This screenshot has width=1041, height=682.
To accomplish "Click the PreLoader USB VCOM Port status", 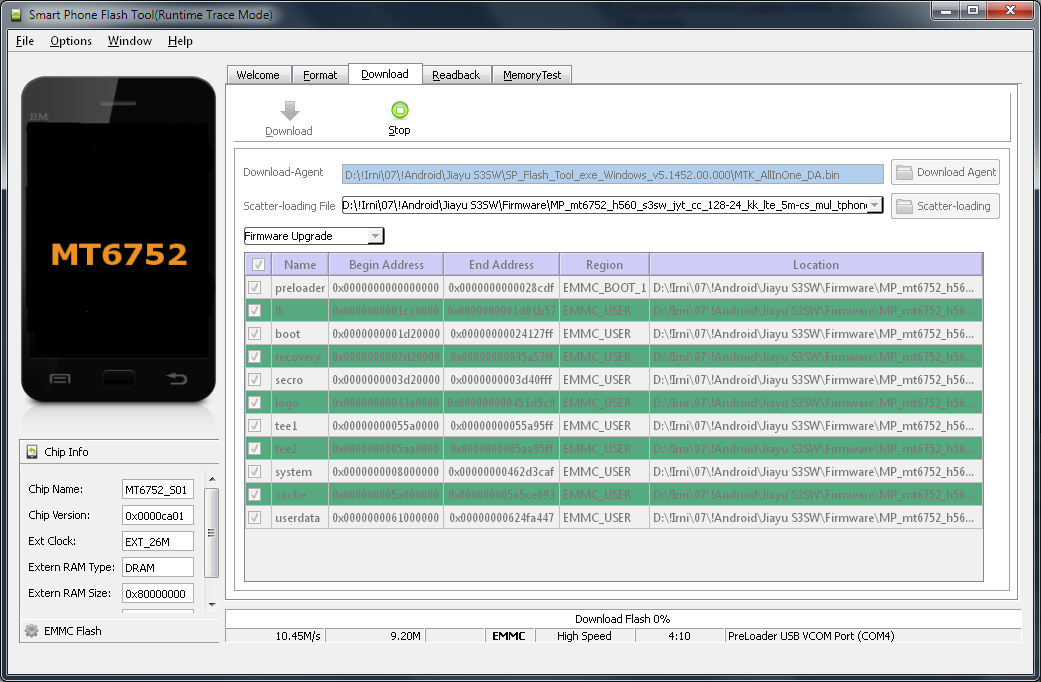I will click(x=872, y=636).
